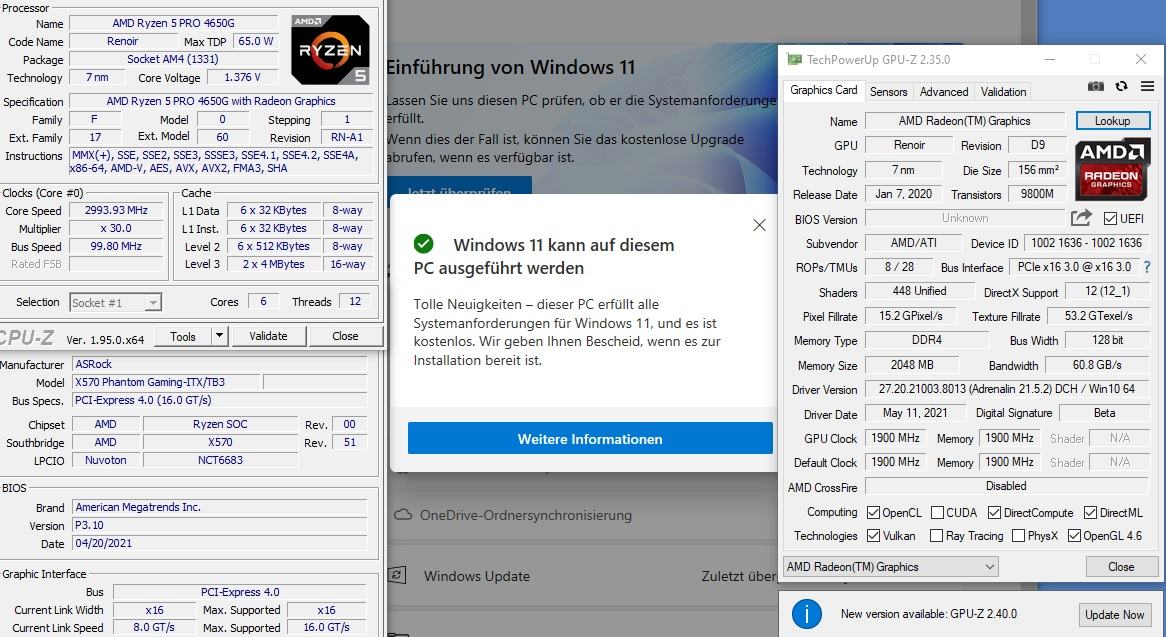The image size is (1166, 637).
Task: Switch to the Sensors tab
Action: click(889, 91)
